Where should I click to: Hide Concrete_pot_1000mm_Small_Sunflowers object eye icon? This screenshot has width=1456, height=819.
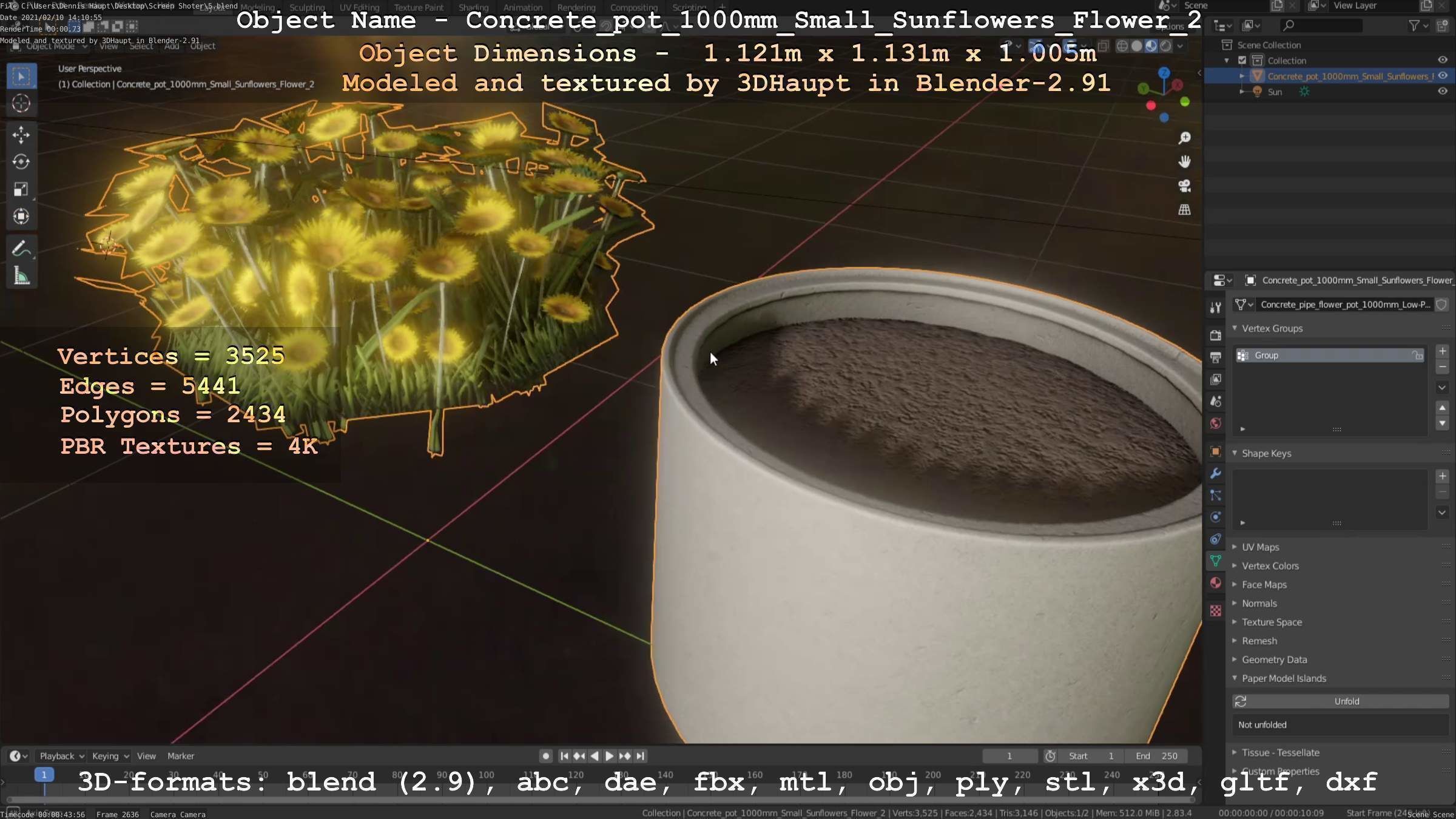[1443, 76]
